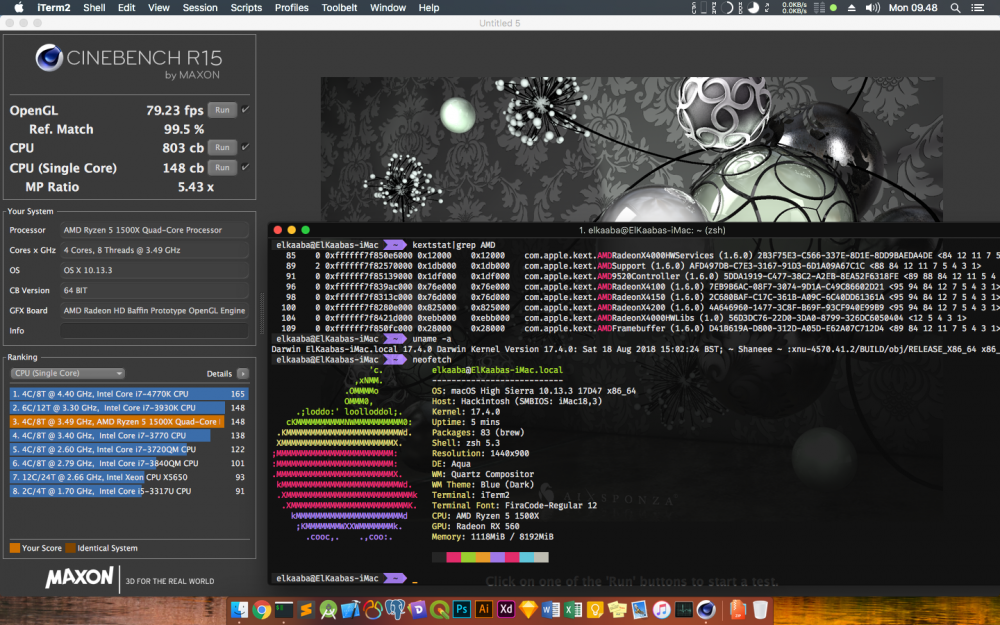Image resolution: width=1000 pixels, height=625 pixels.
Task: Run the CPU (Single Core) benchmark
Action: click(222, 168)
